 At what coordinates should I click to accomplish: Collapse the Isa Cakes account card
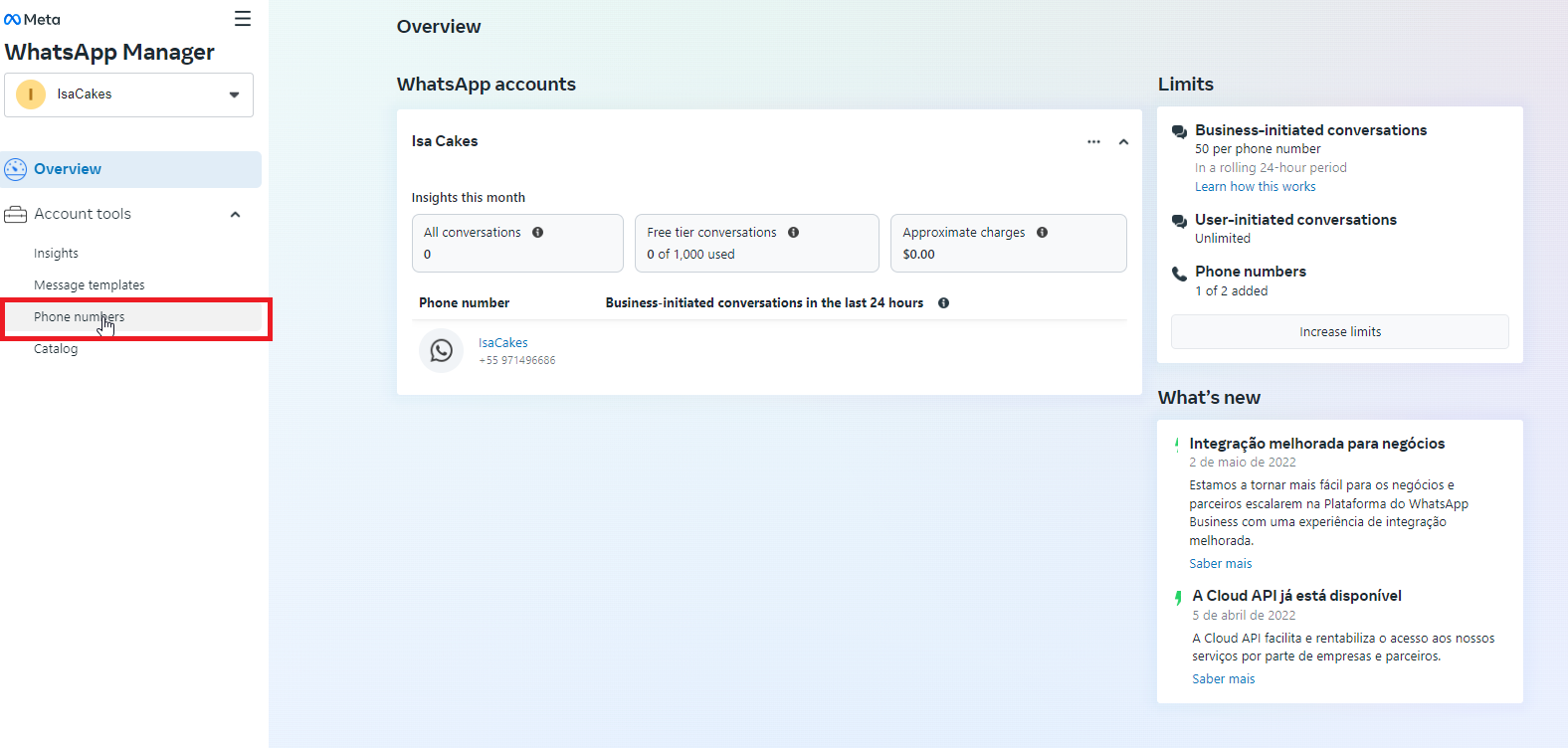pos(1123,142)
